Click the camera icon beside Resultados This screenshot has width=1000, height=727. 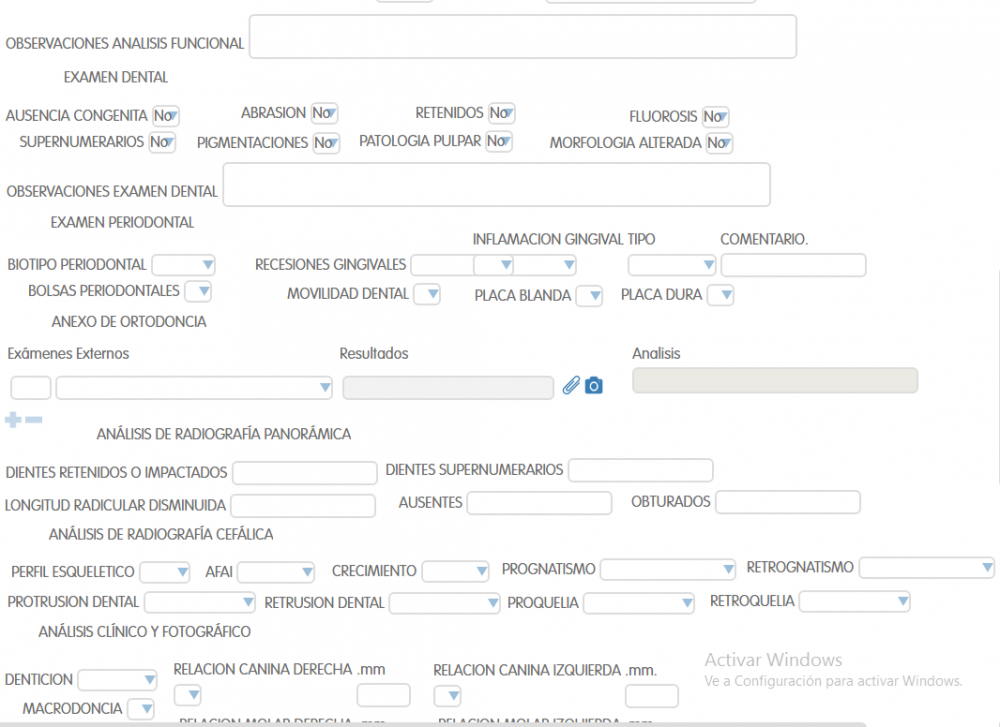pyautogui.click(x=594, y=385)
